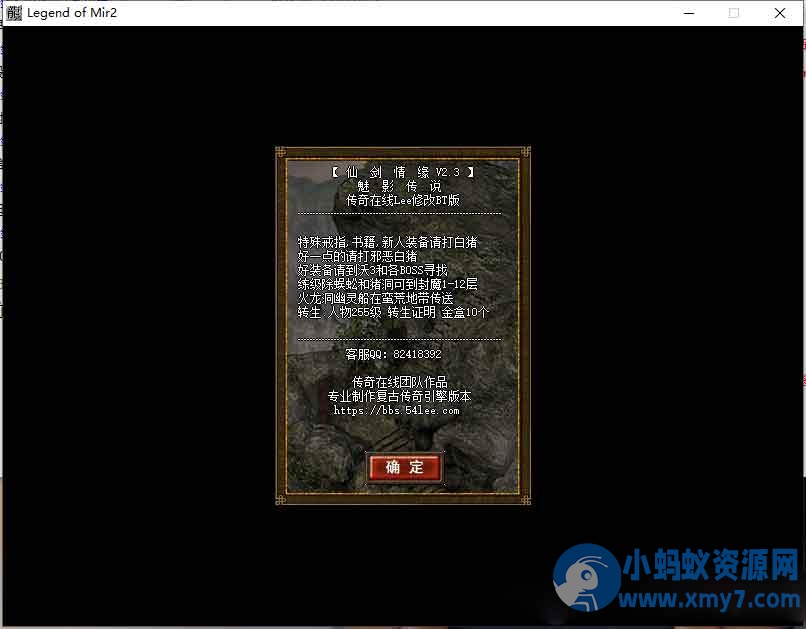The width and height of the screenshot is (806, 629).
Task: Click the subtitle 魅影传说
Action: click(399, 186)
